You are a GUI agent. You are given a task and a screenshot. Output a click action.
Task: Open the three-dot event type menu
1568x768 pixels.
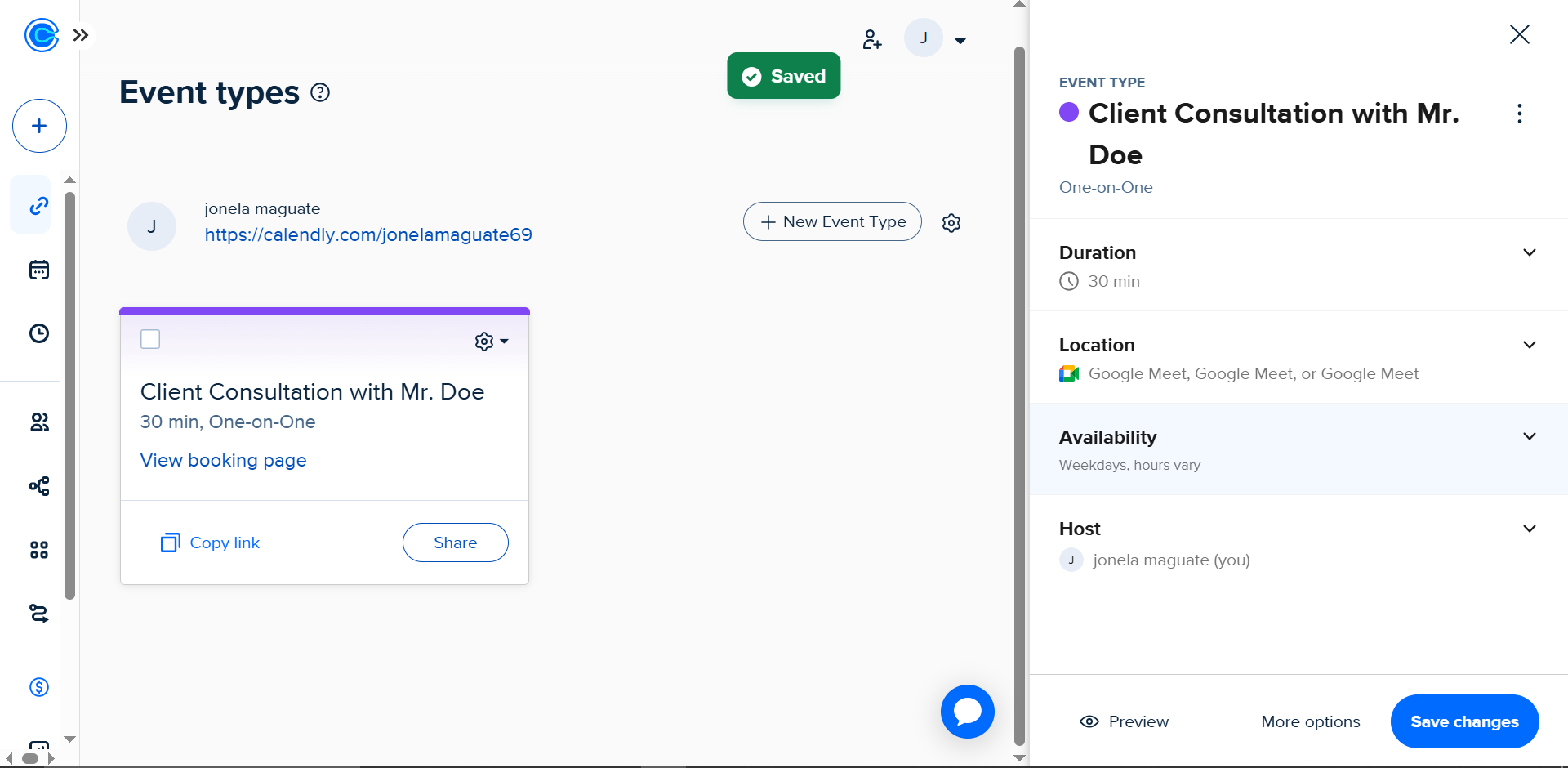pyautogui.click(x=1519, y=114)
